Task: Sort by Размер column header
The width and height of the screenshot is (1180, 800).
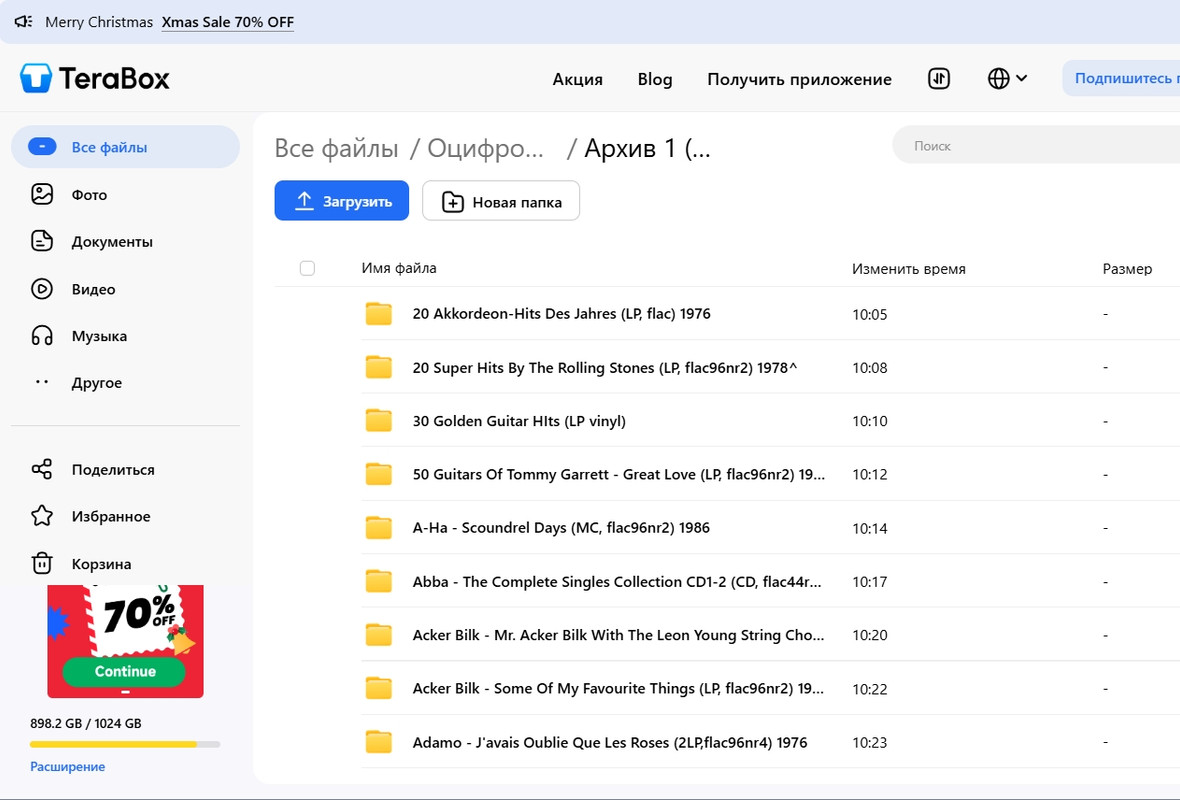Action: click(1127, 269)
